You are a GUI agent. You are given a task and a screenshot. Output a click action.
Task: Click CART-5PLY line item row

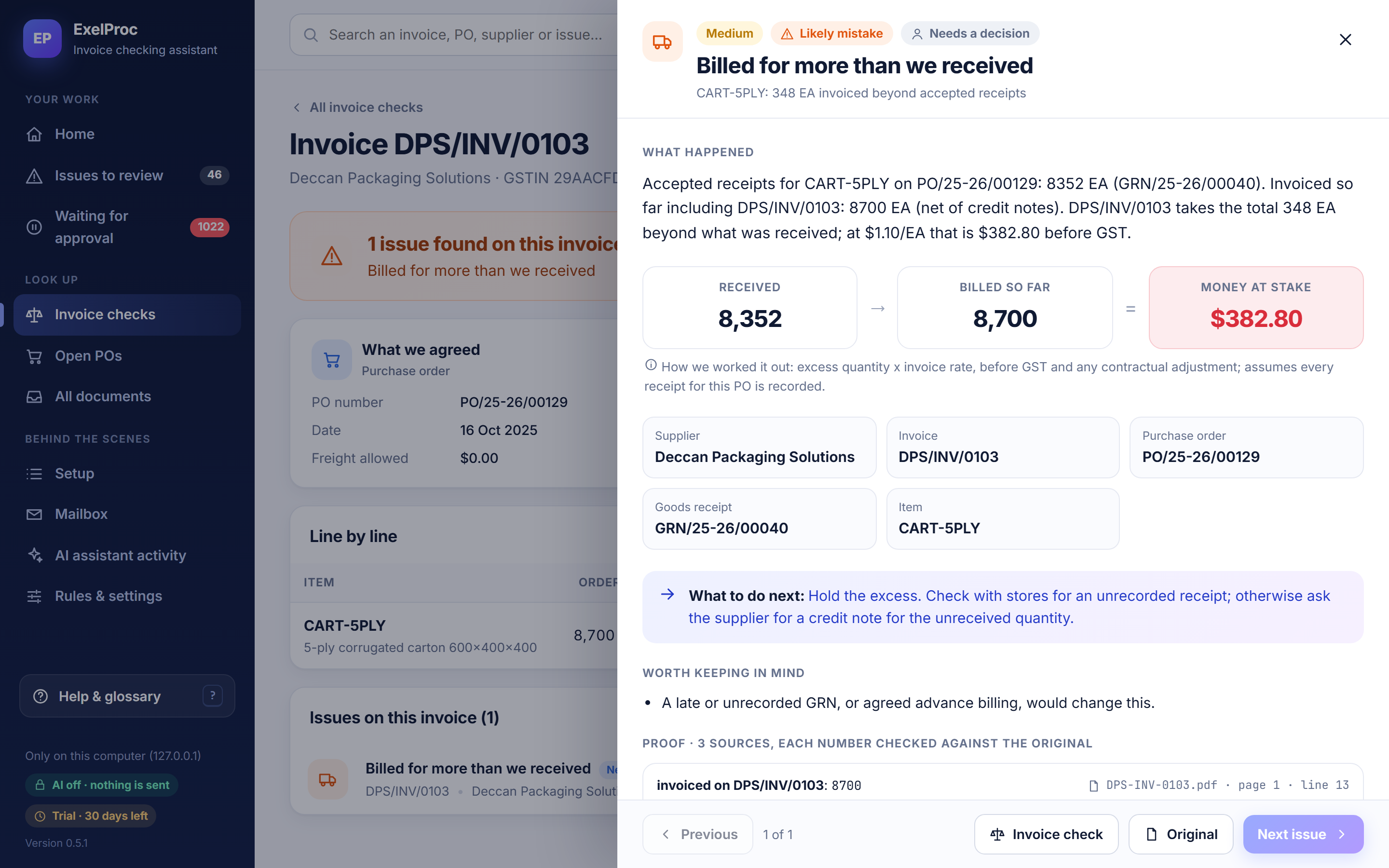pyautogui.click(x=454, y=636)
